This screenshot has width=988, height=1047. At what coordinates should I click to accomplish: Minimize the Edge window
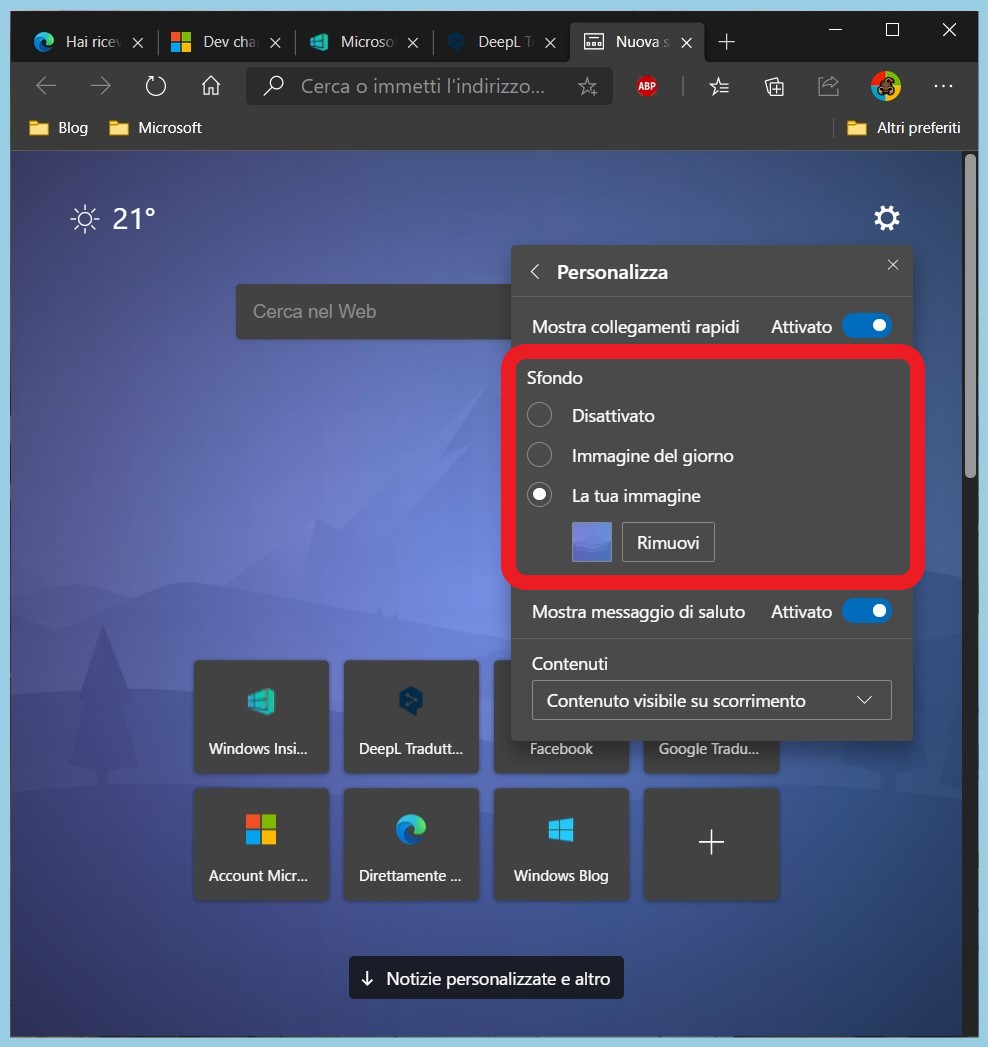click(835, 29)
